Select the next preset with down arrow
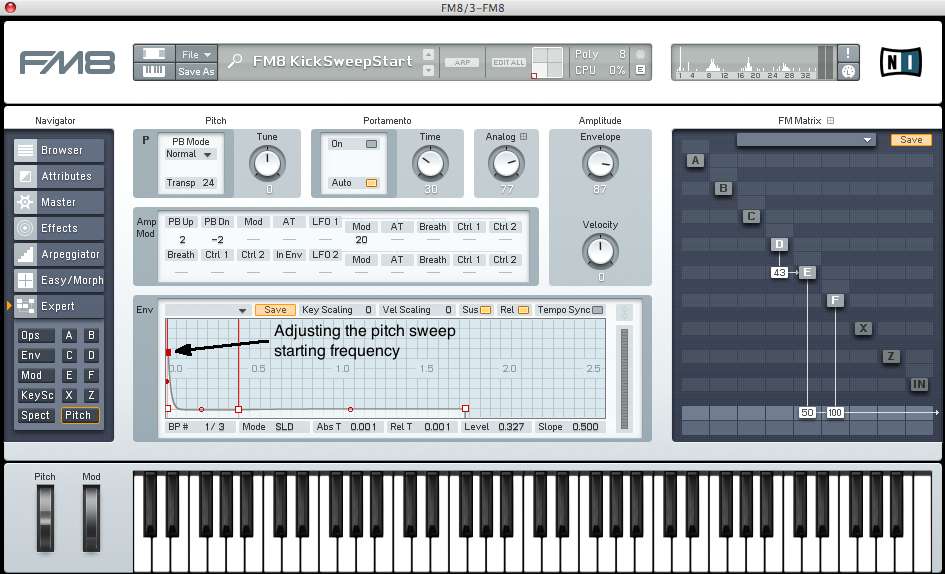Screen dimensions: 945x574 click(429, 71)
